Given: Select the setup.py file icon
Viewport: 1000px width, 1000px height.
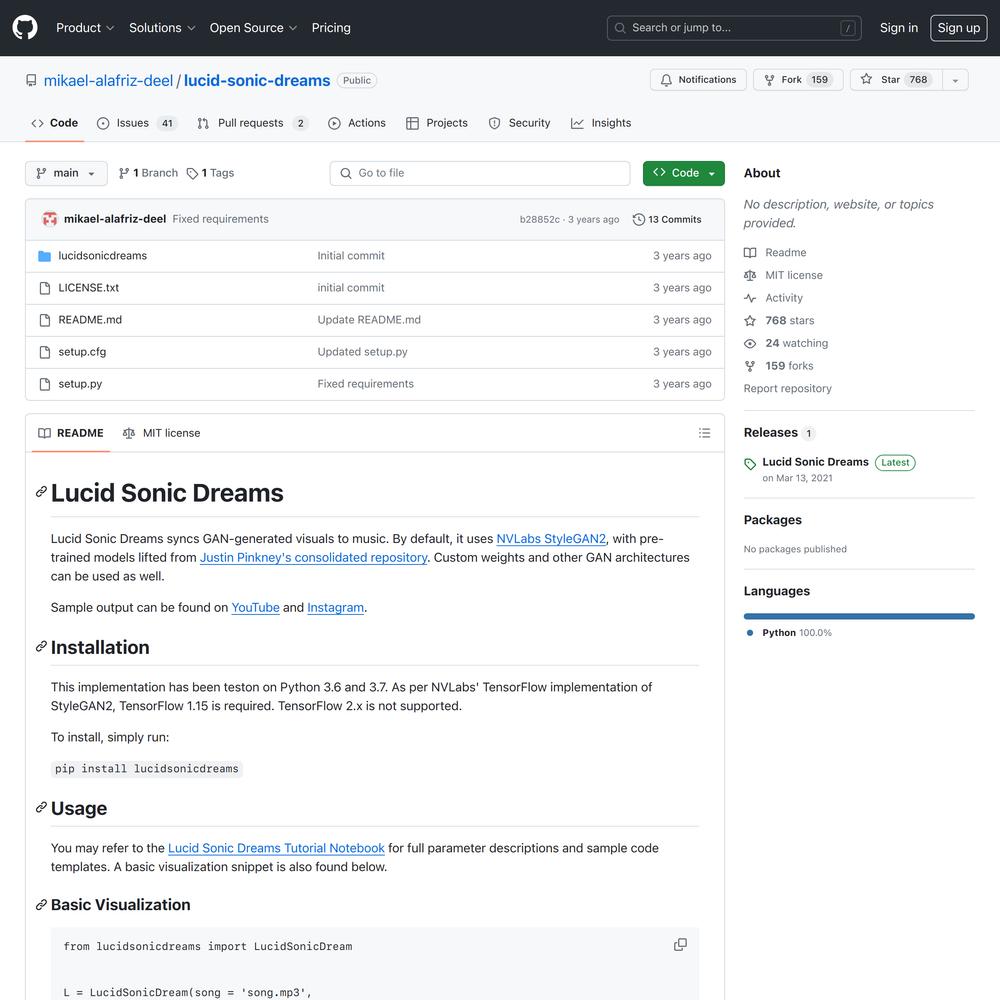Looking at the screenshot, I should tap(45, 384).
